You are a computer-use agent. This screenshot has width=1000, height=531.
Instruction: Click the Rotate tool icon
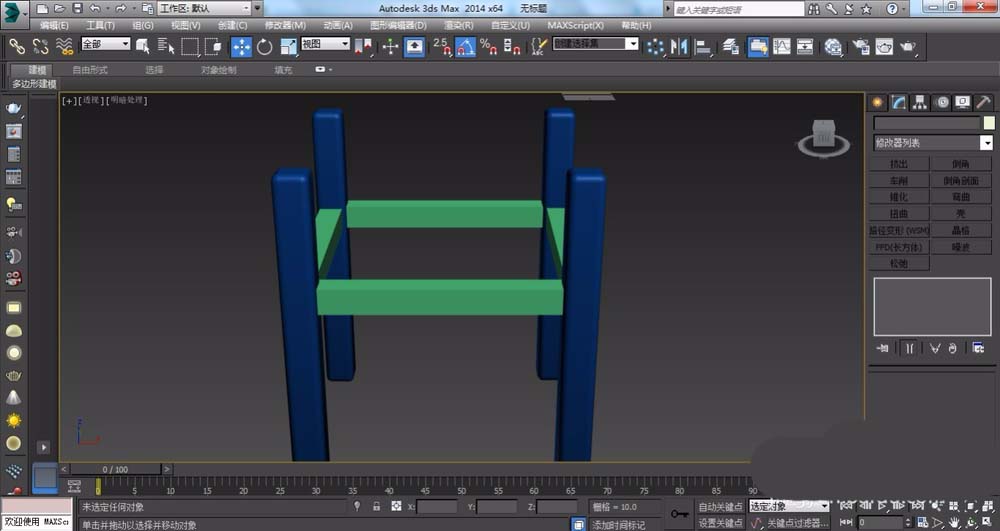click(265, 46)
